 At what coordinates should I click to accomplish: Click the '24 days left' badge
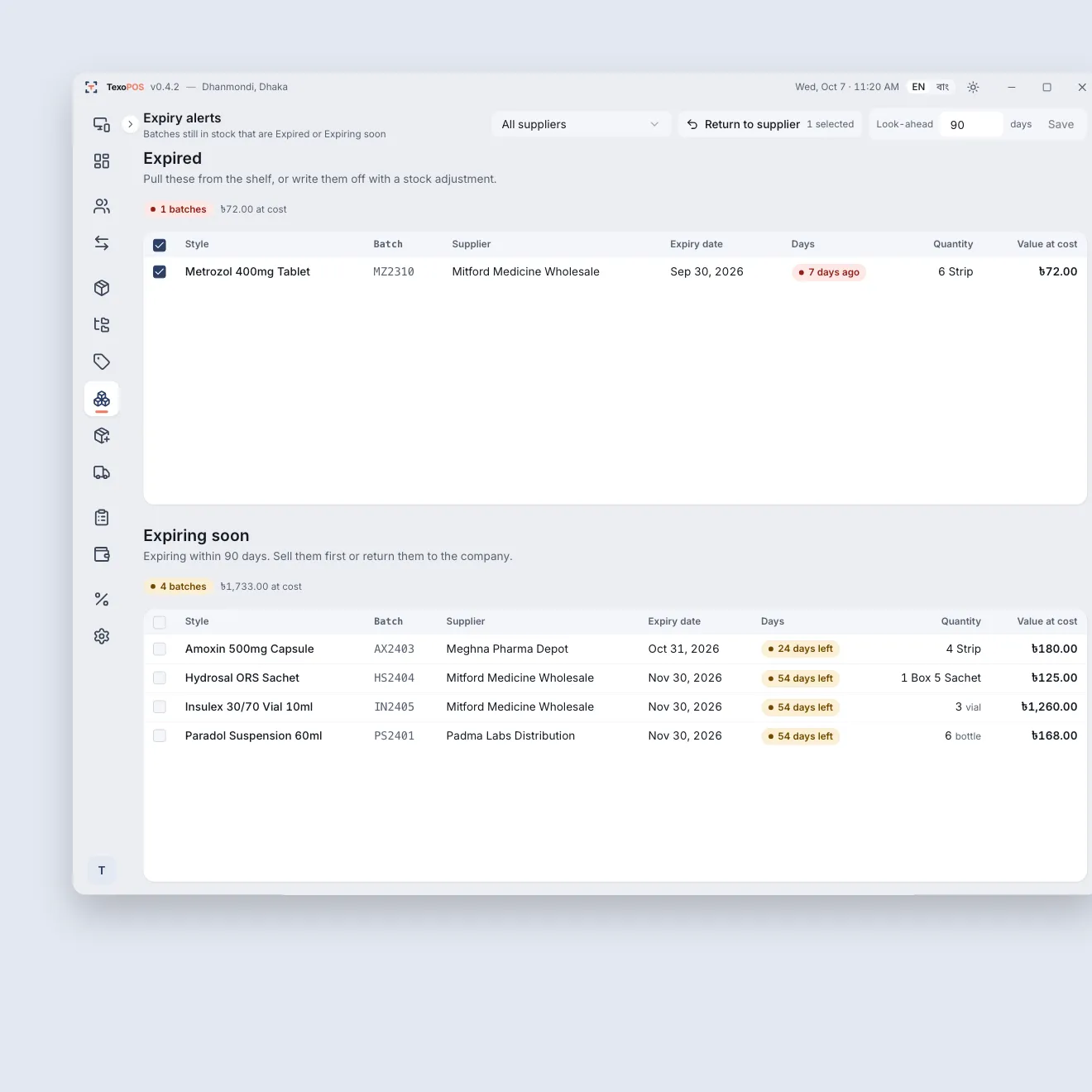point(801,649)
